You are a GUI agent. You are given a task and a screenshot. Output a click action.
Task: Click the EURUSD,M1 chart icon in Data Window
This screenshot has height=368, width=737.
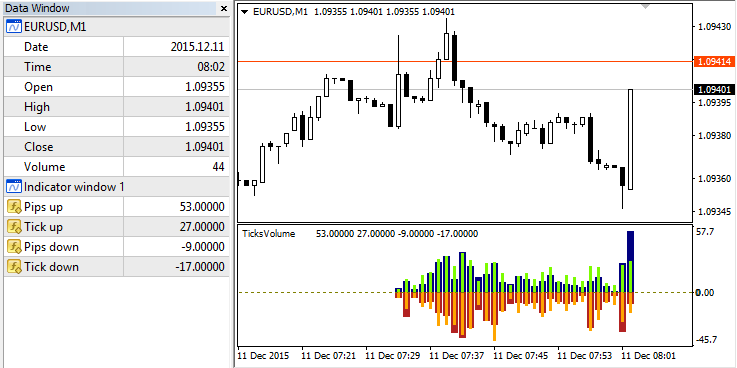pyautogui.click(x=14, y=27)
